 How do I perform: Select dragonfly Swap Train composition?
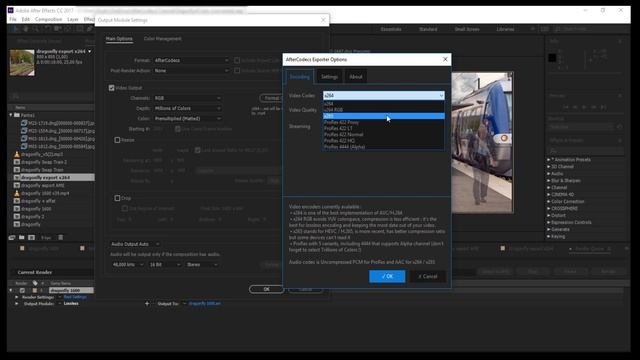coord(42,170)
